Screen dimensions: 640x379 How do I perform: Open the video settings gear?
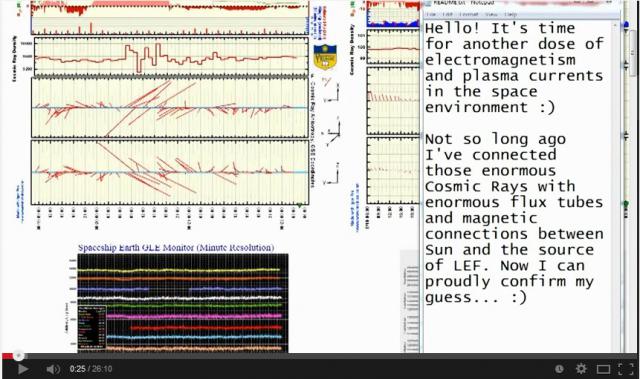(x=581, y=369)
